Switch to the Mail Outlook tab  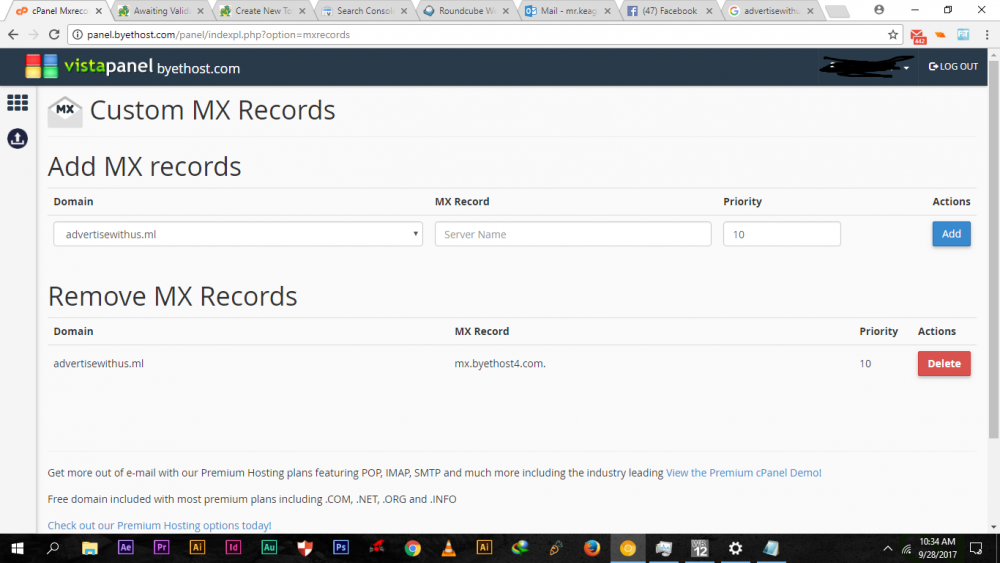pos(568,11)
